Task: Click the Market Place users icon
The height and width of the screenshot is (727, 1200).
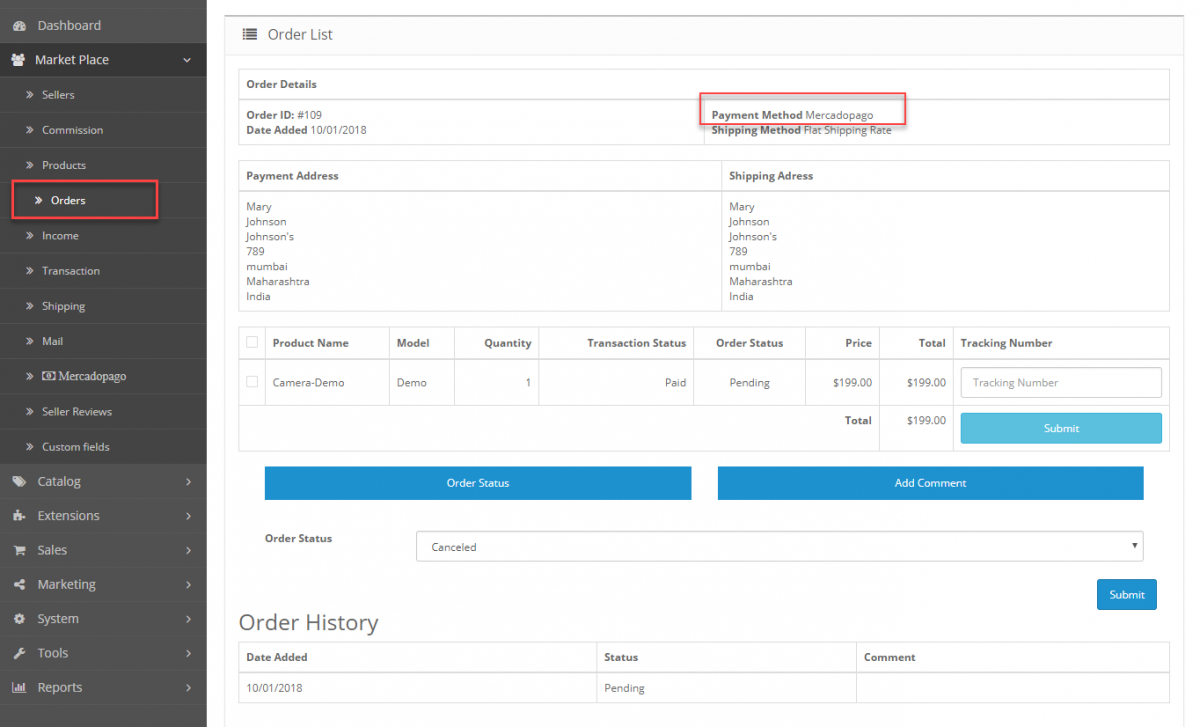Action: pos(18,60)
